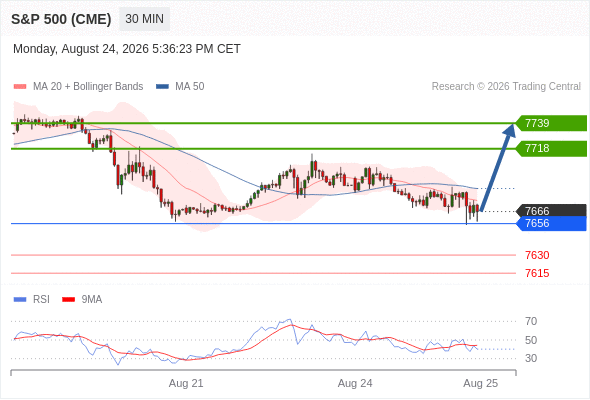Select the Aug 25 date axis label
Viewport: 590px width, 400px height.
pyautogui.click(x=481, y=383)
